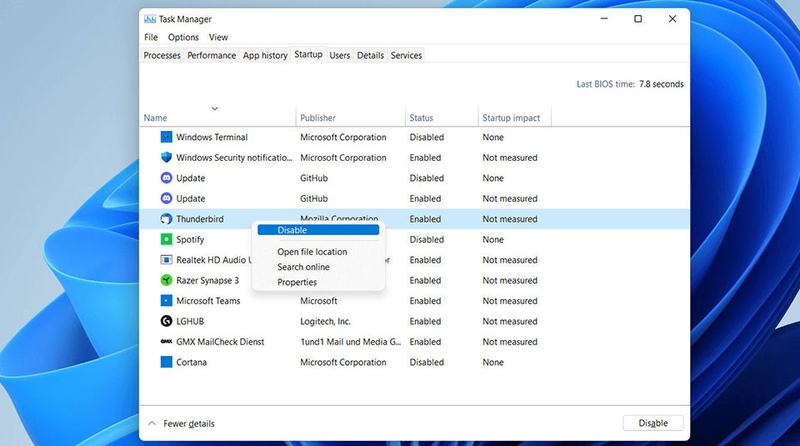Image resolution: width=800 pixels, height=446 pixels.
Task: Open the Options menu
Action: [x=183, y=37]
